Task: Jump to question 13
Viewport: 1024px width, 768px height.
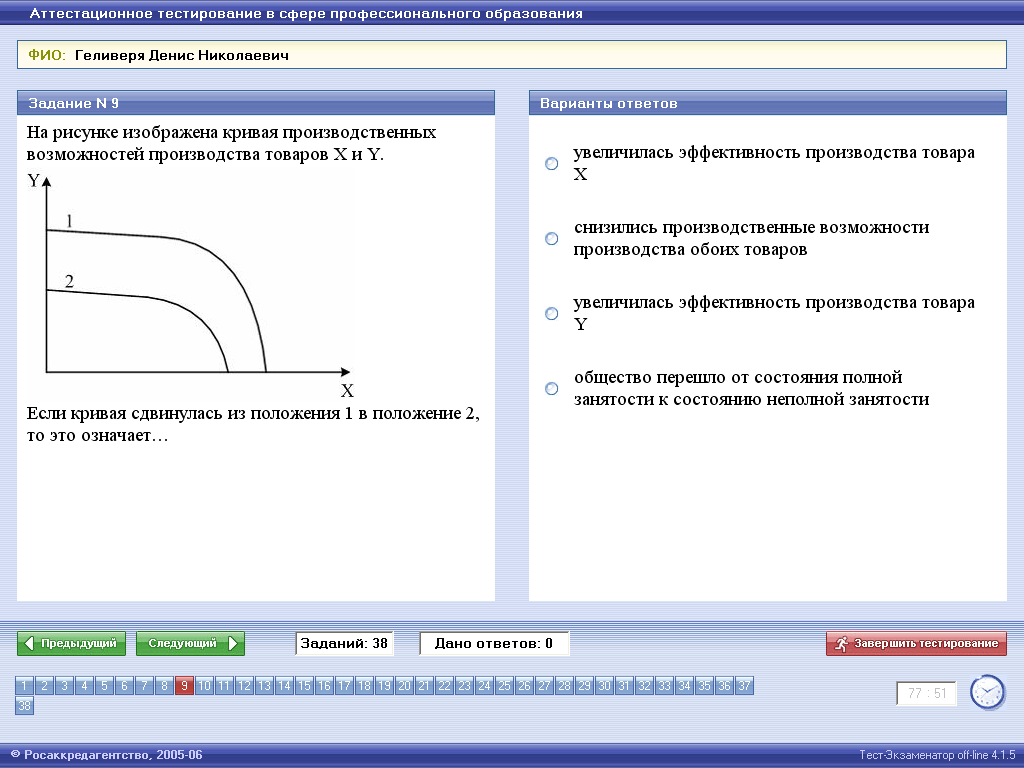Action: pos(264,686)
